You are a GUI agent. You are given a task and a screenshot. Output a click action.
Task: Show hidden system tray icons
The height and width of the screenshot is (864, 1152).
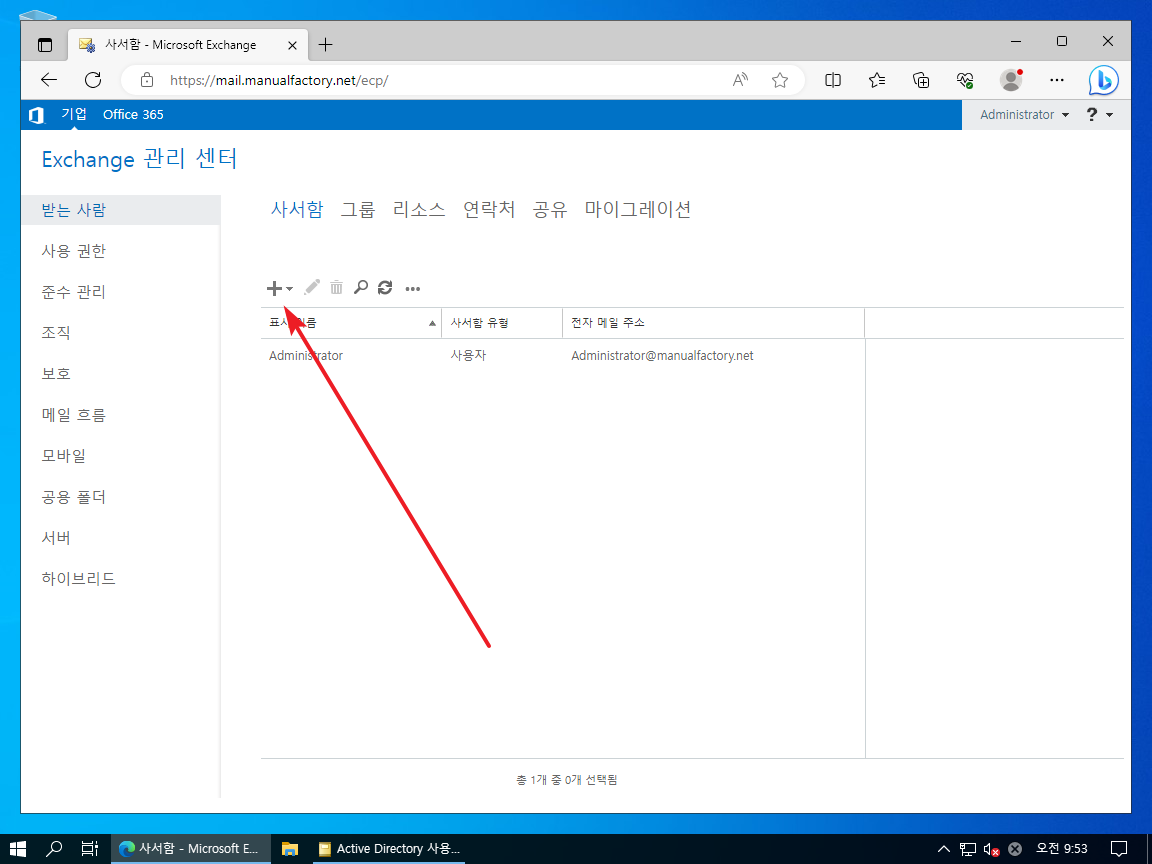tap(944, 849)
